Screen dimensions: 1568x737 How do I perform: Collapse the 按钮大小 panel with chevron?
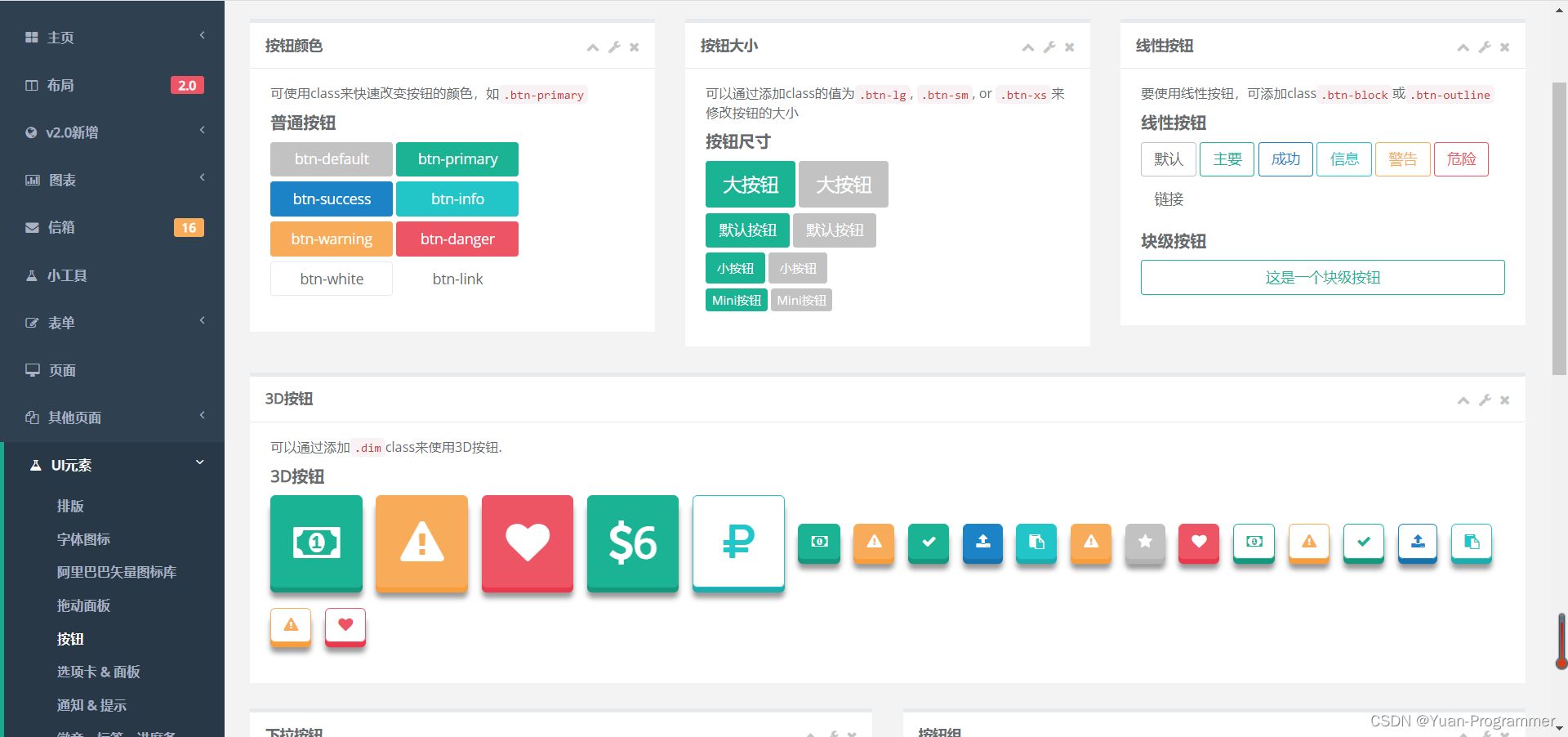pos(1028,47)
